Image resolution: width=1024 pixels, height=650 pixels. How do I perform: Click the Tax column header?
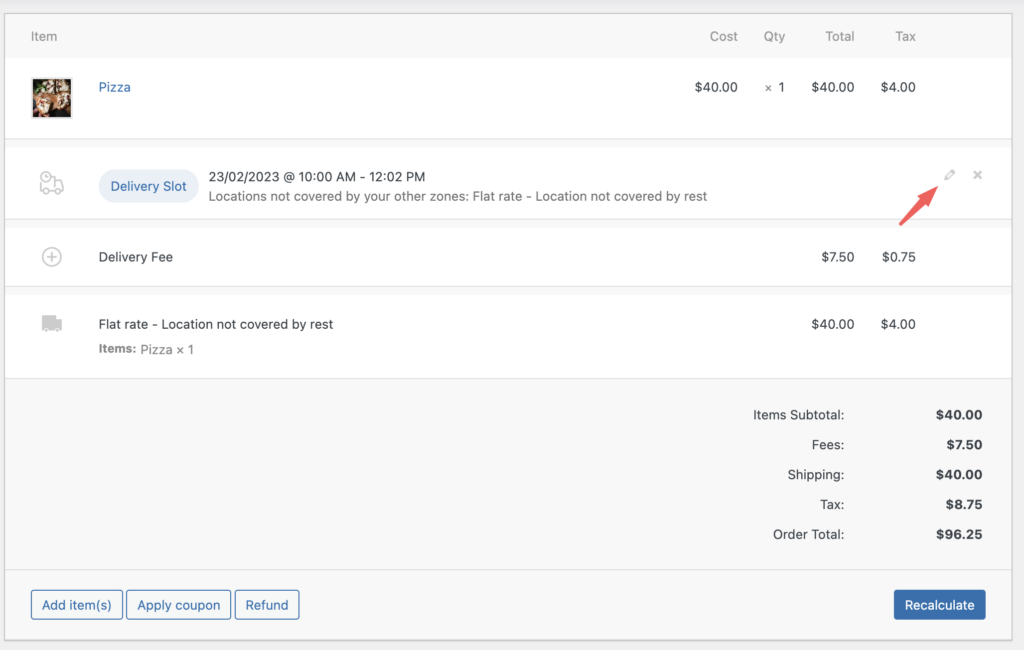coord(905,36)
